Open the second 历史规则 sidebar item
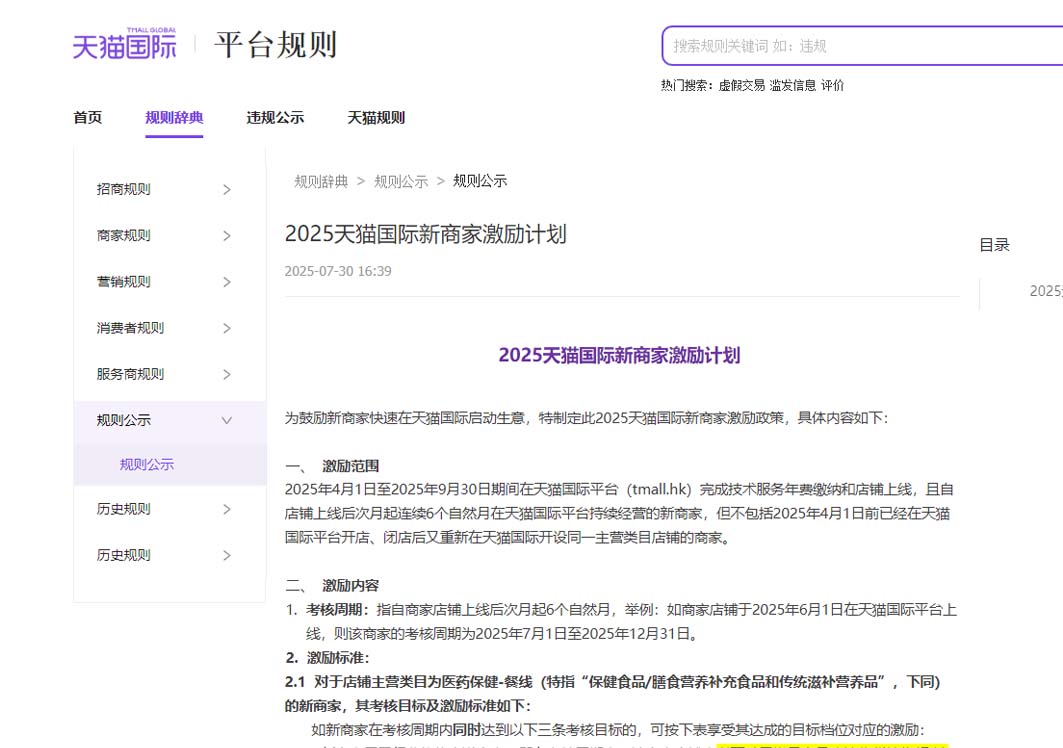 pyautogui.click(x=123, y=555)
